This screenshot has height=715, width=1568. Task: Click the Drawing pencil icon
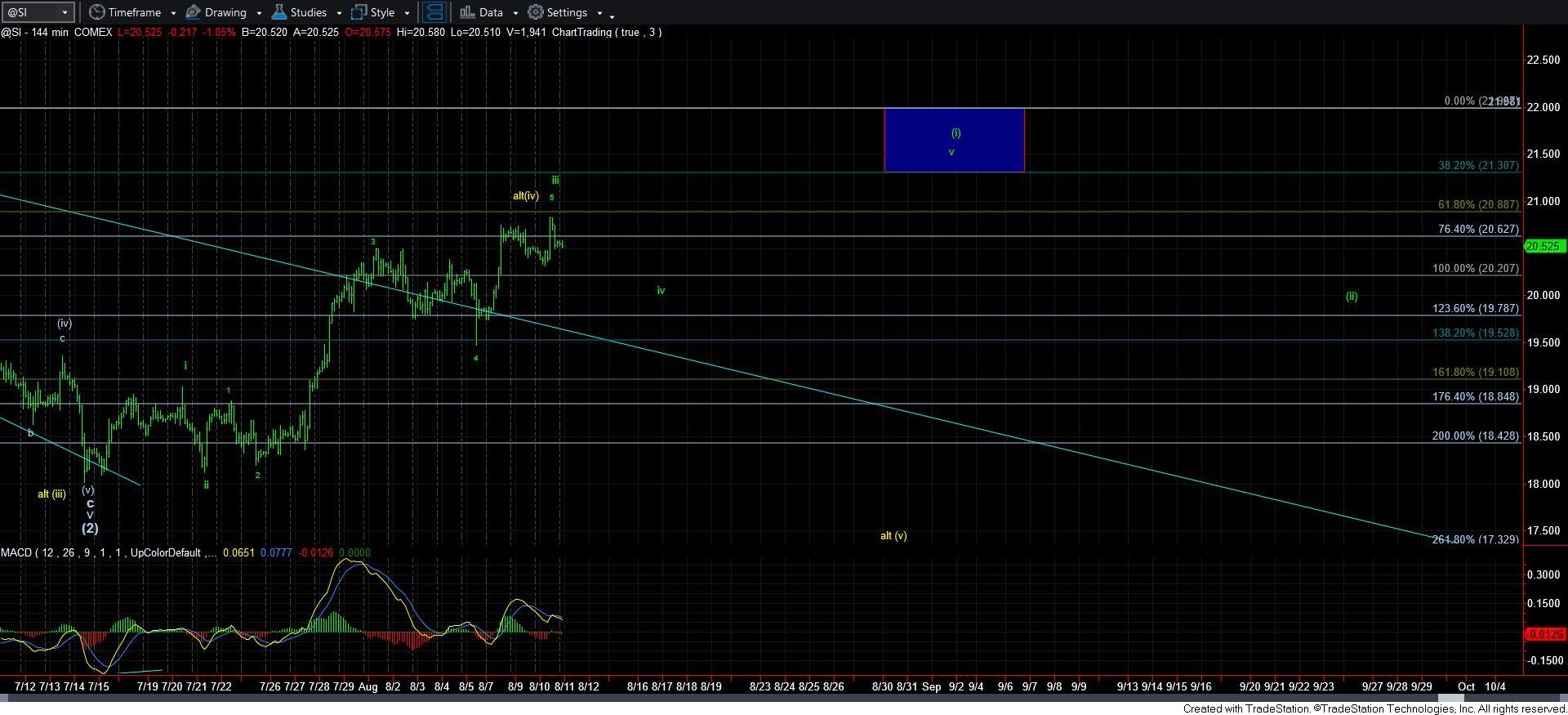[x=194, y=12]
